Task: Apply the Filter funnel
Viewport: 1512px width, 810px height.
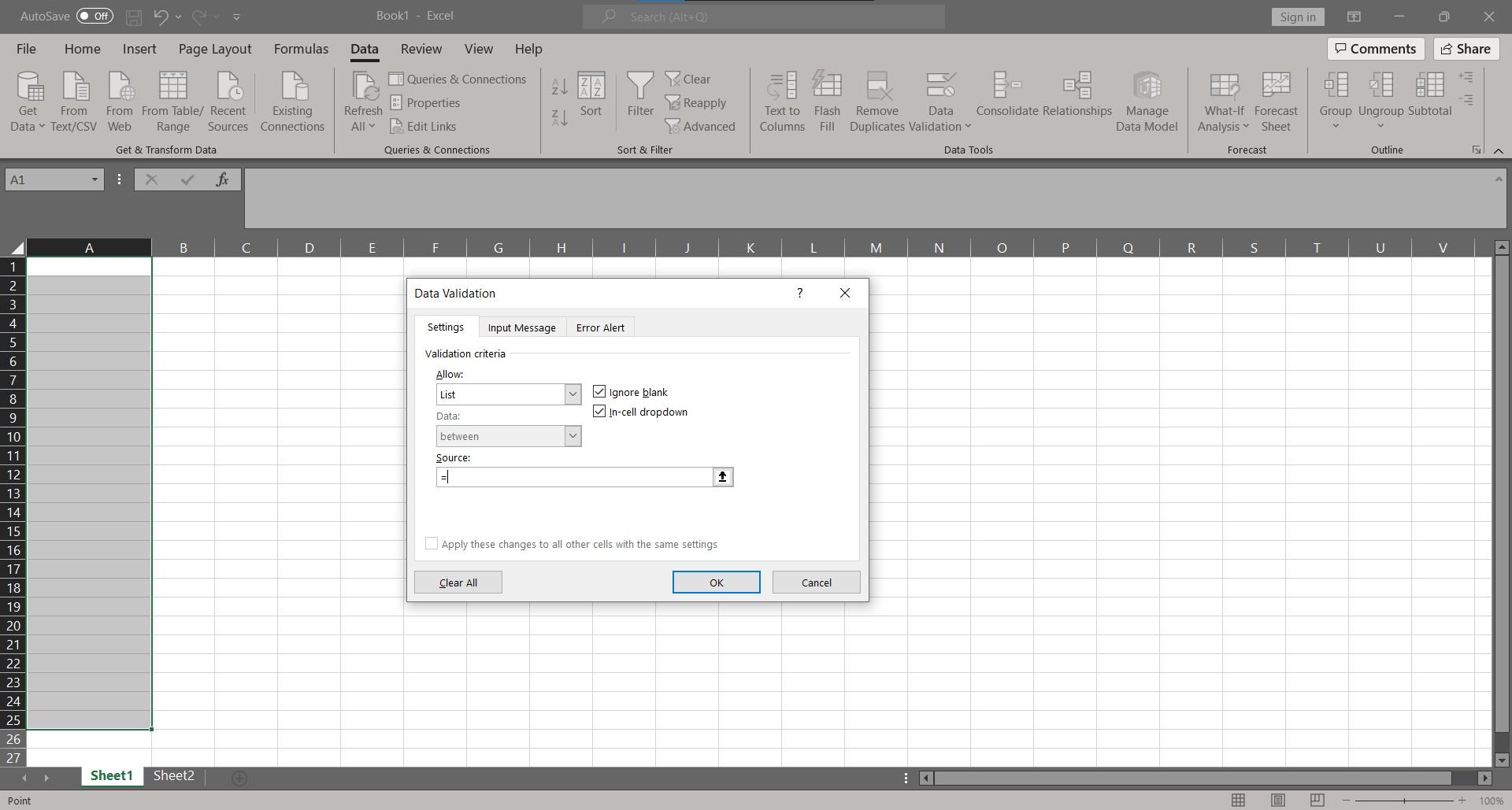Action: click(x=640, y=94)
